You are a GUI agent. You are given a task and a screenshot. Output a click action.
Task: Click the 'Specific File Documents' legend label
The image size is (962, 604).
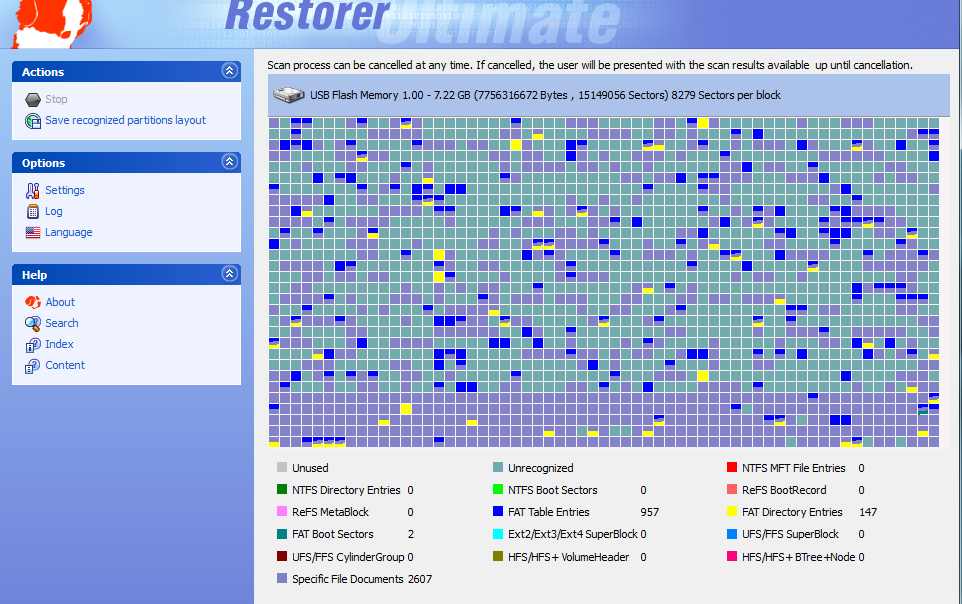coord(348,579)
